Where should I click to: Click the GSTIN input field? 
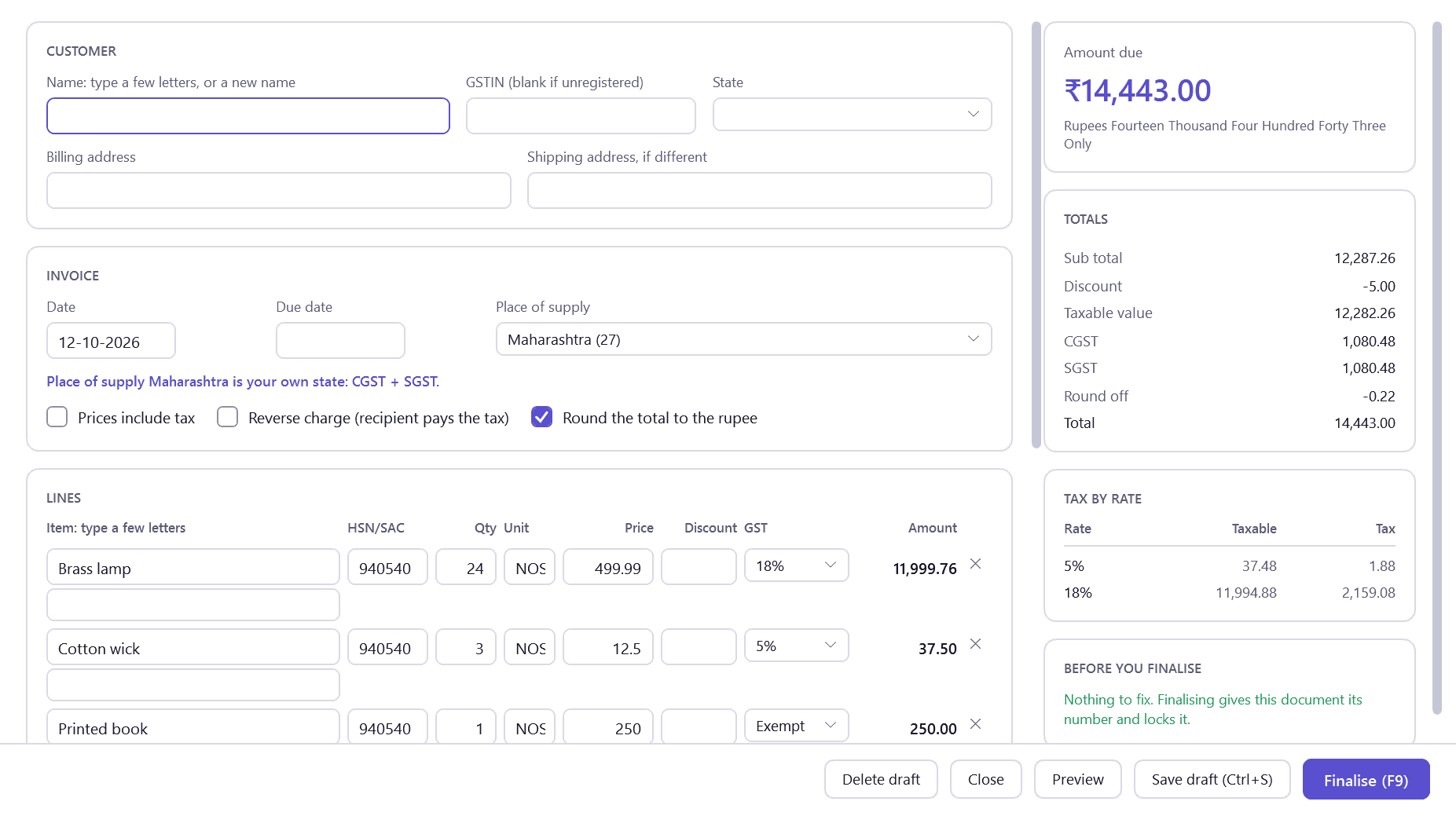pyautogui.click(x=581, y=115)
